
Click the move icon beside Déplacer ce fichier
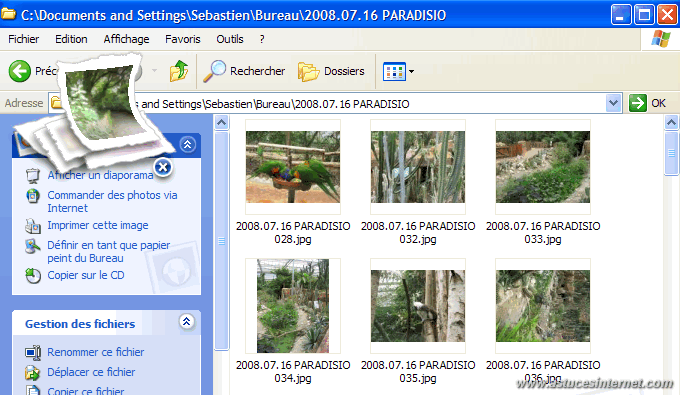[x=33, y=372]
